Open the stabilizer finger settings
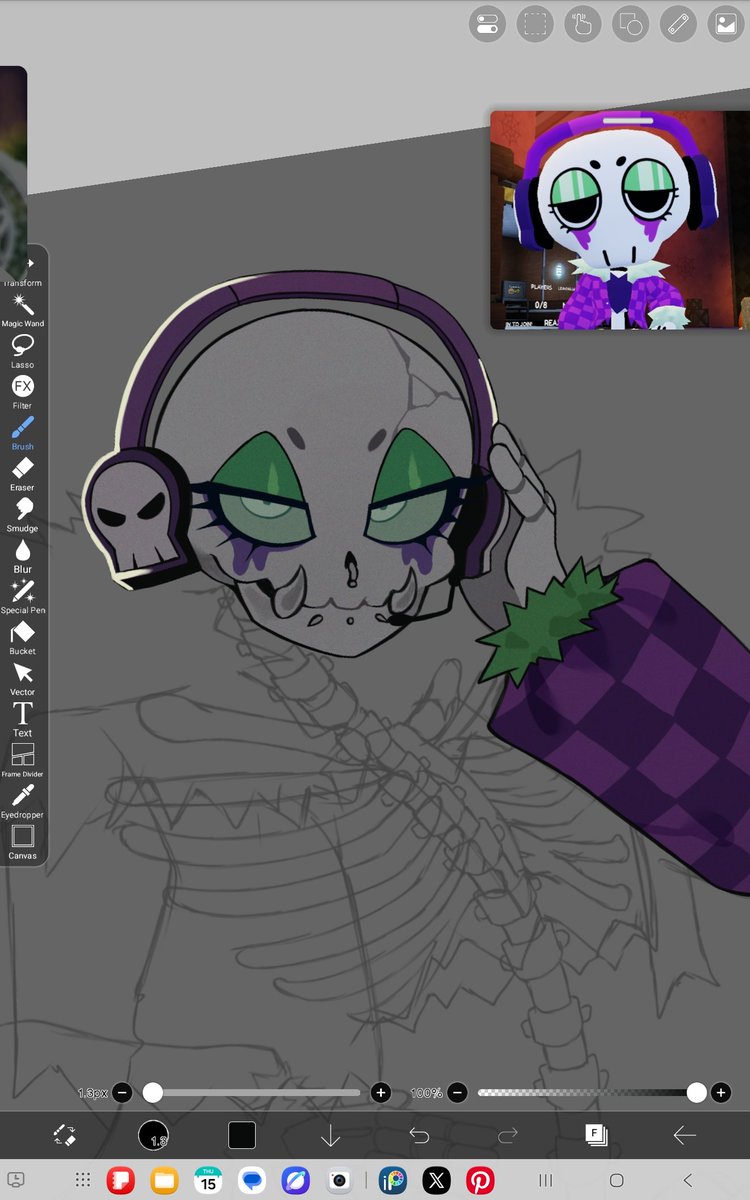Viewport: 750px width, 1200px height. (x=583, y=24)
